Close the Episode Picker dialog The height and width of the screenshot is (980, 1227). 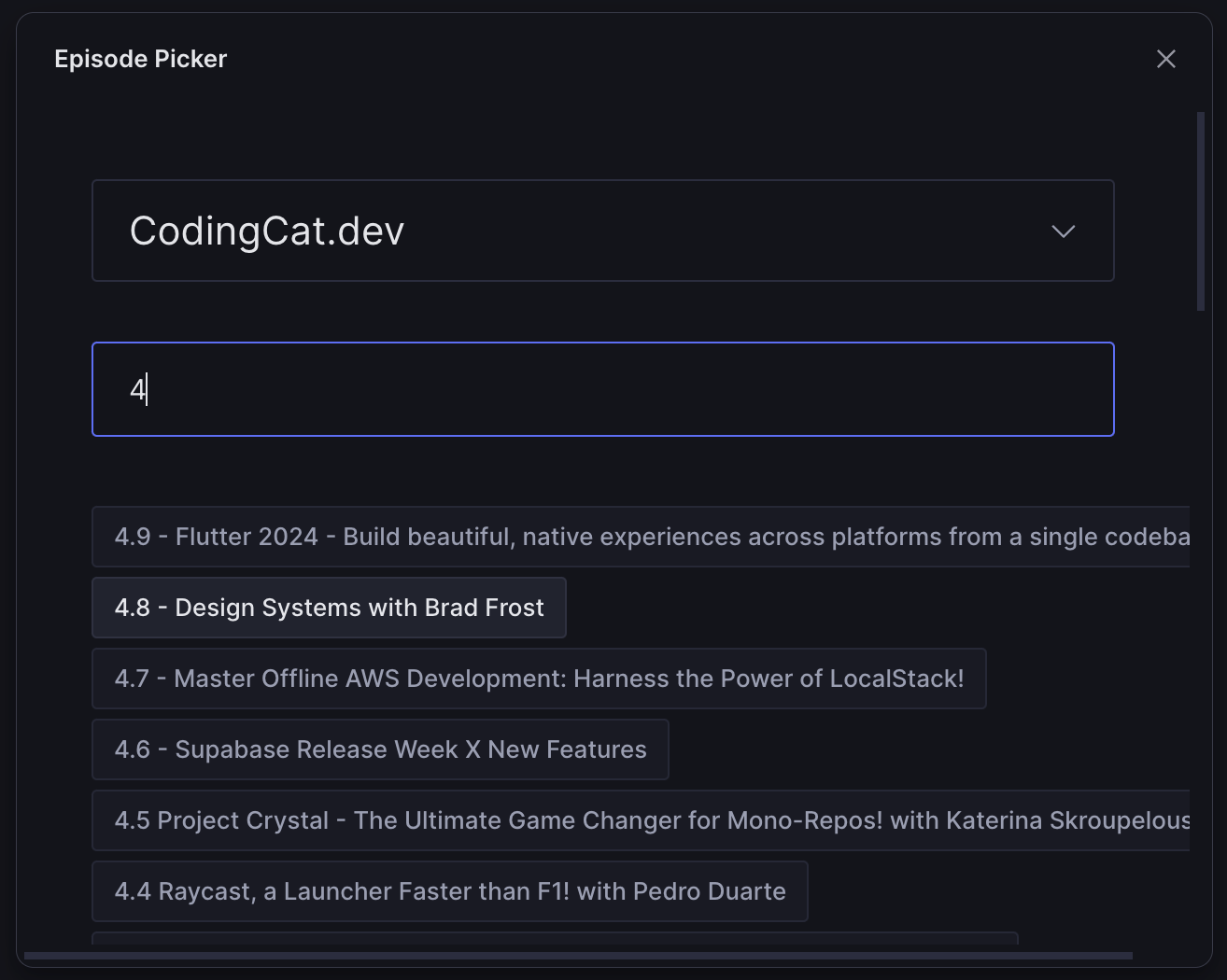pos(1165,59)
